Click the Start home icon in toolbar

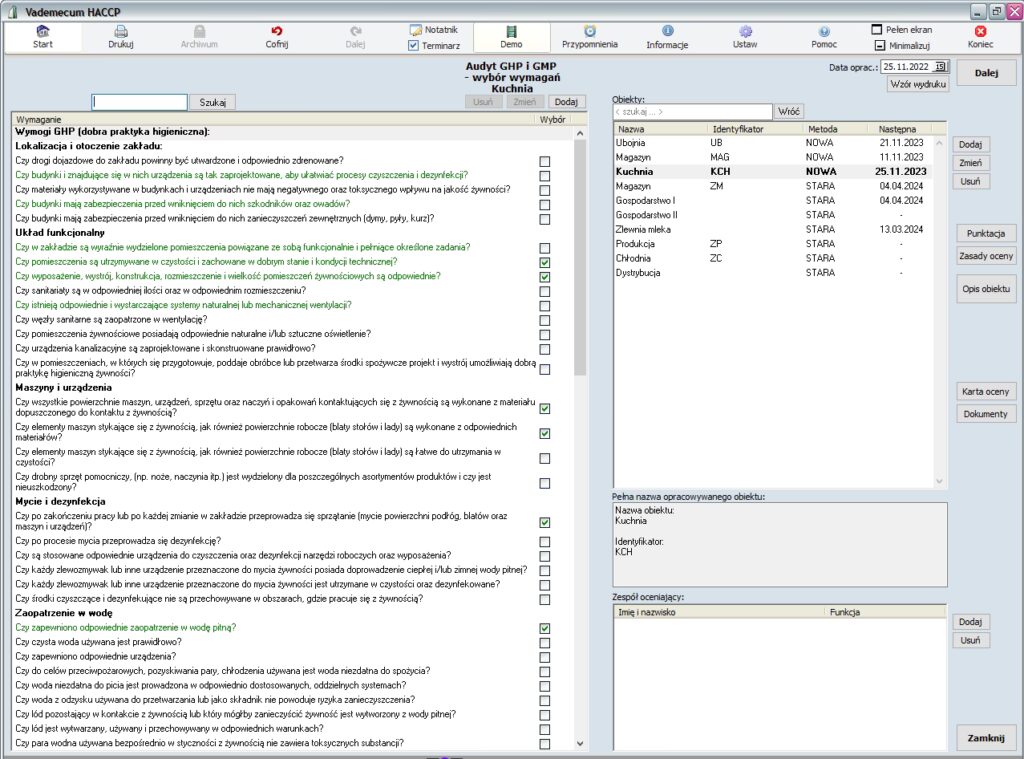pyautogui.click(x=43, y=31)
